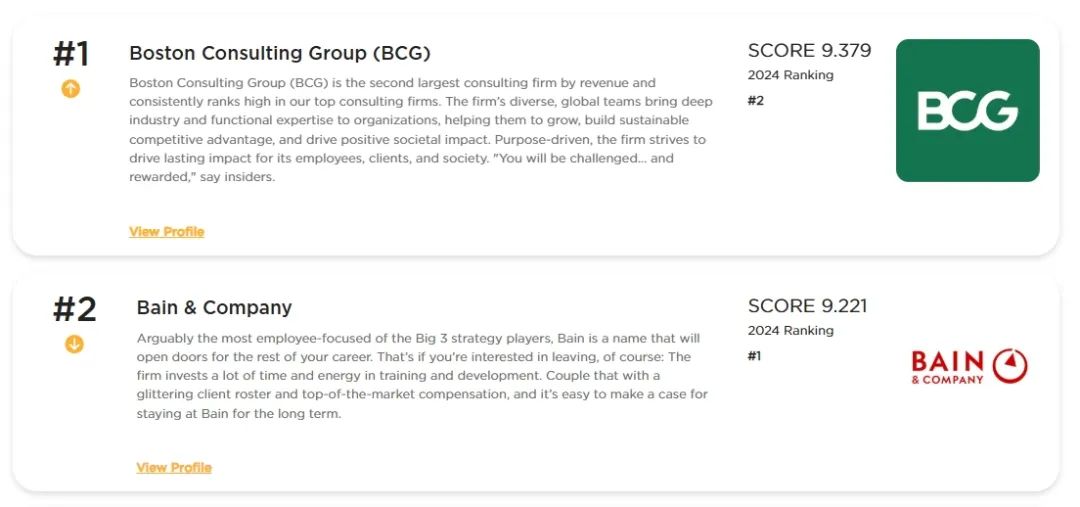This screenshot has width=1080, height=507.
Task: Click the Bain description paragraph
Action: tap(422, 376)
